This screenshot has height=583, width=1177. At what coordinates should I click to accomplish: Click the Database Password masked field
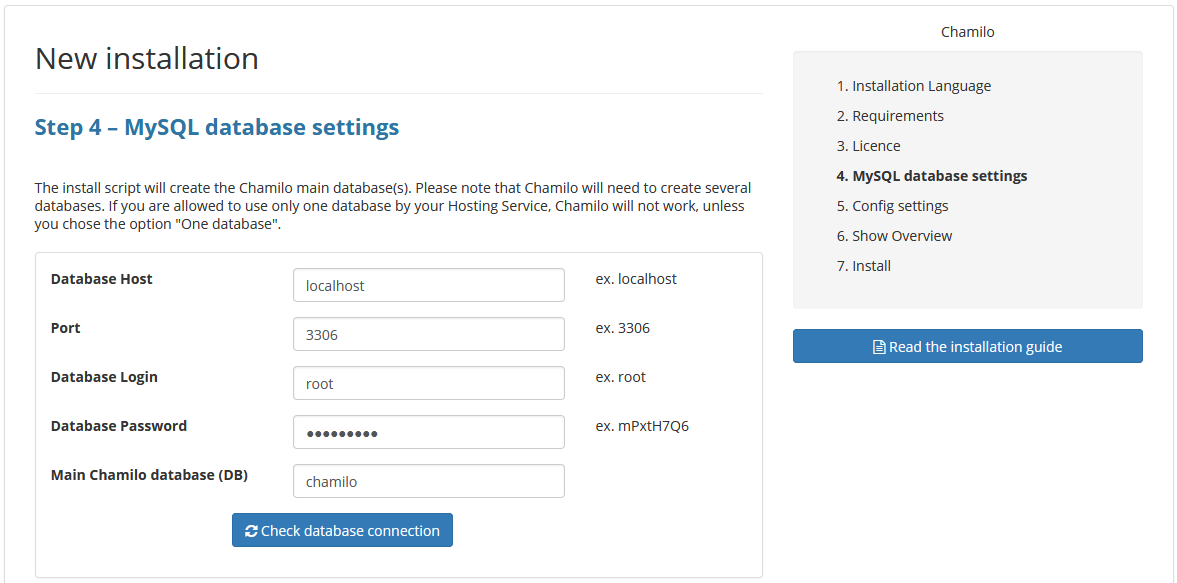[x=428, y=432]
